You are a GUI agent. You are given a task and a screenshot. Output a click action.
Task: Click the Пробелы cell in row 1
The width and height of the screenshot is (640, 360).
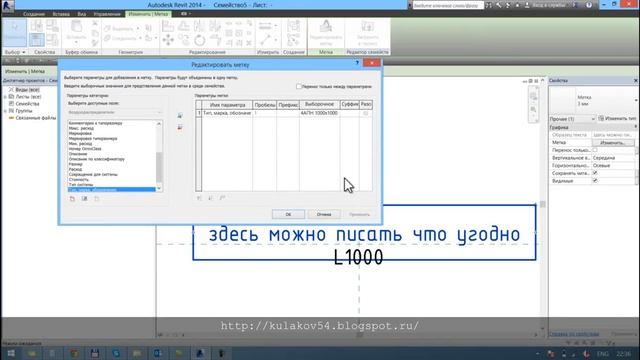click(x=264, y=113)
